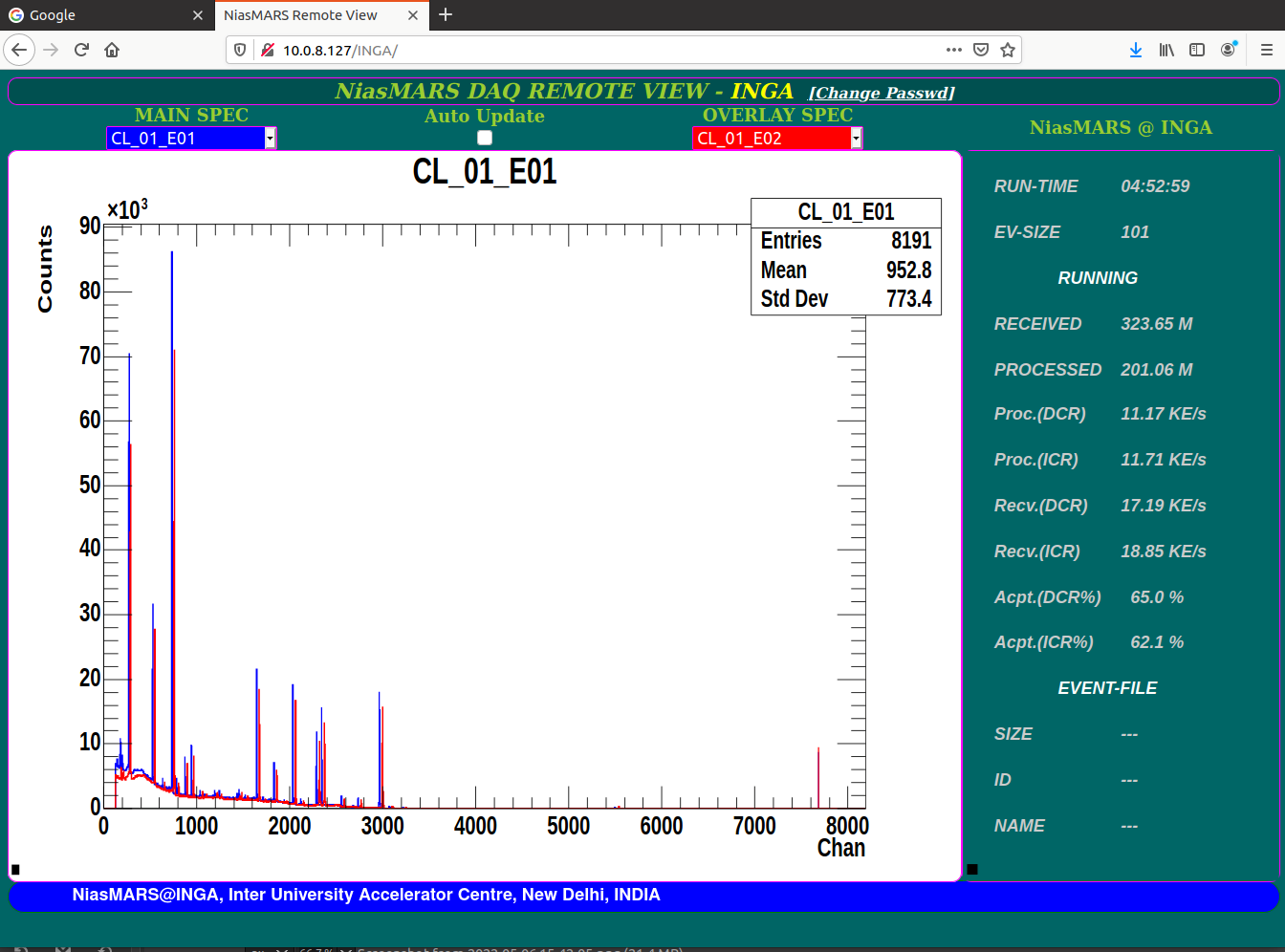The width and height of the screenshot is (1285, 952).
Task: Click the OVERLAY SPEC label
Action: [x=777, y=115]
